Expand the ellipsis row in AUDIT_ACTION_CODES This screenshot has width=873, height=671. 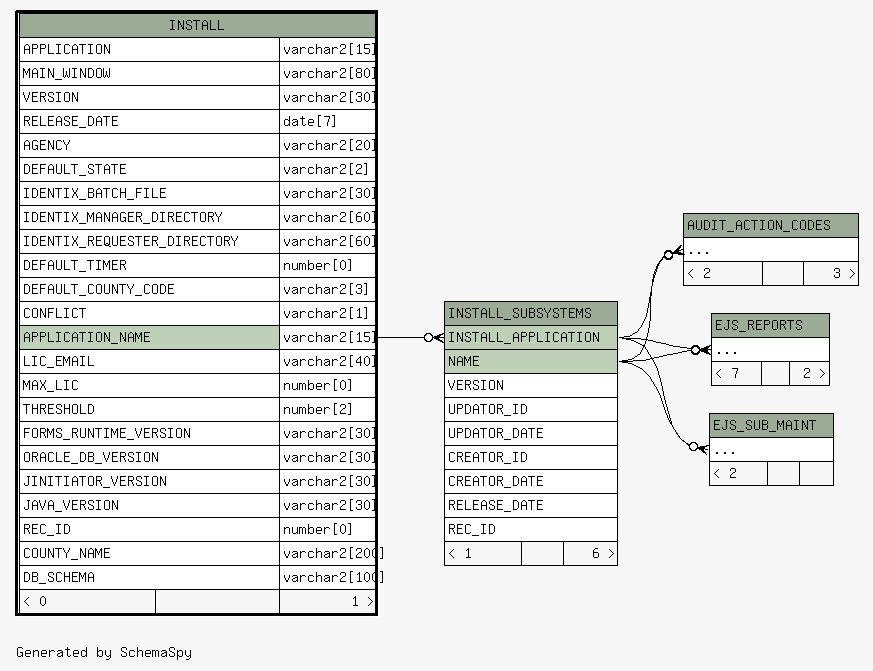click(x=770, y=250)
